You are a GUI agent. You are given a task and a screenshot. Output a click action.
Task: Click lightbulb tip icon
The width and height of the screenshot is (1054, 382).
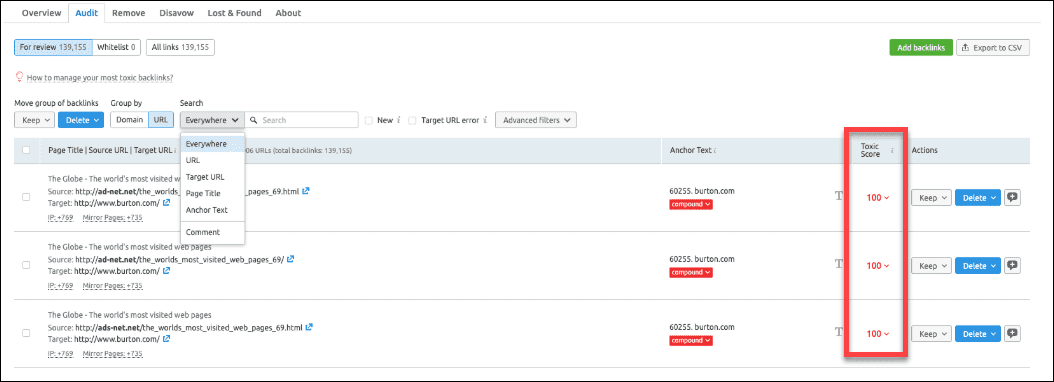pyautogui.click(x=19, y=77)
